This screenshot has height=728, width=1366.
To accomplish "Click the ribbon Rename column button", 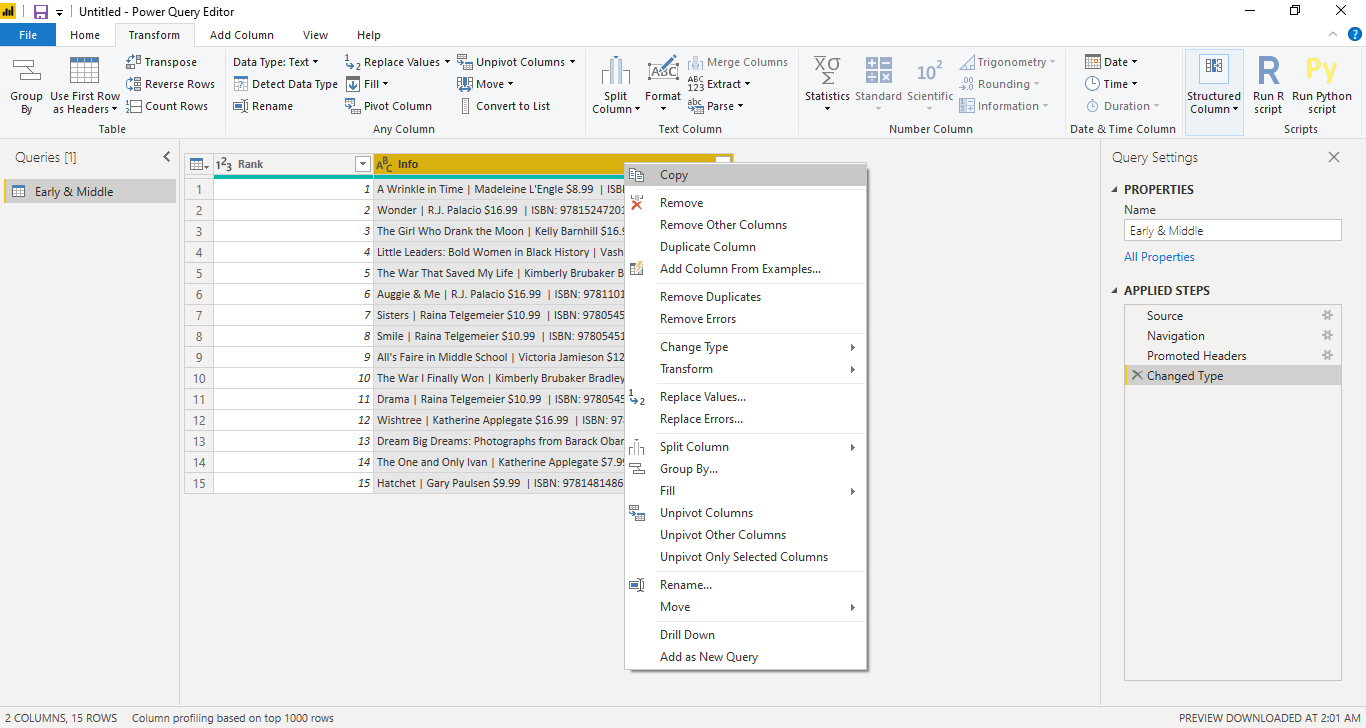I will tap(263, 106).
